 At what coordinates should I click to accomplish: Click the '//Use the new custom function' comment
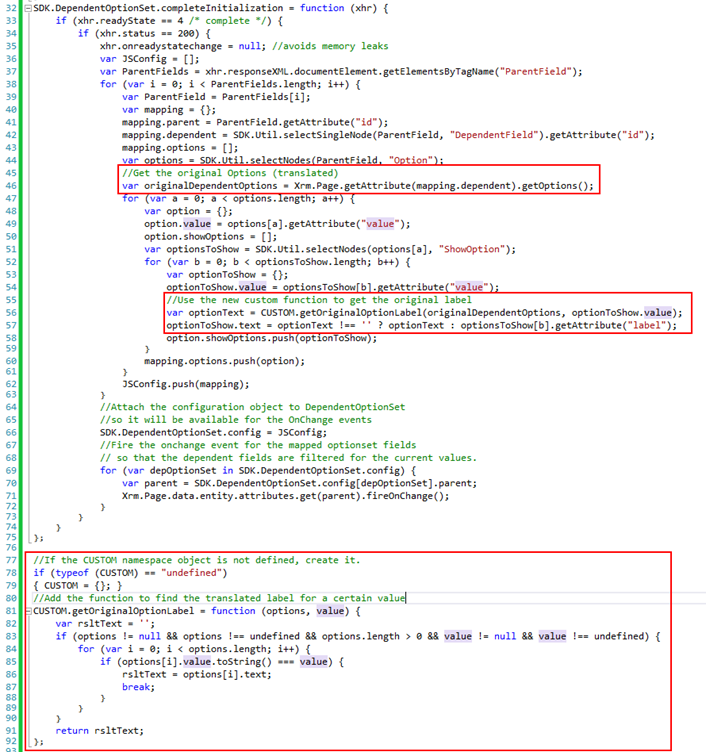319,300
